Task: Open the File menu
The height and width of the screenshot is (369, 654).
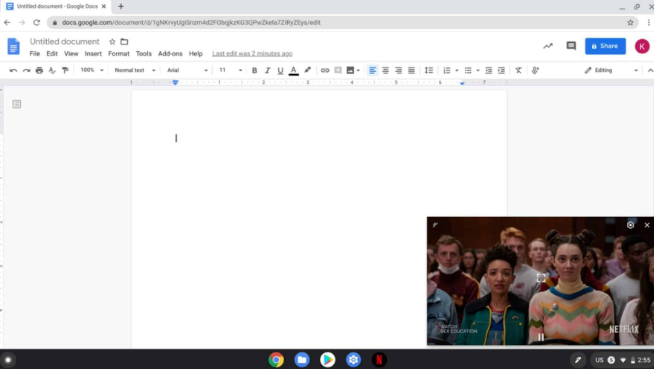Action: tap(35, 54)
